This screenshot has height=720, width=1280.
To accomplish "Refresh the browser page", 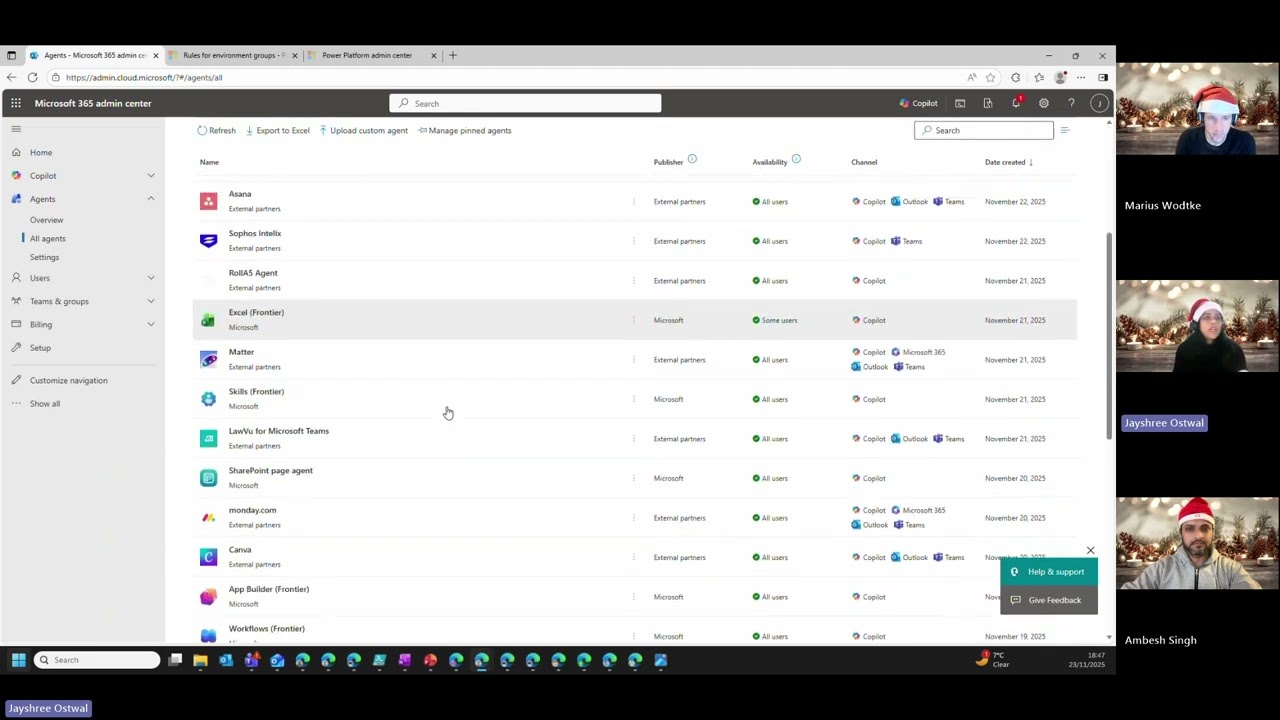I will [33, 77].
